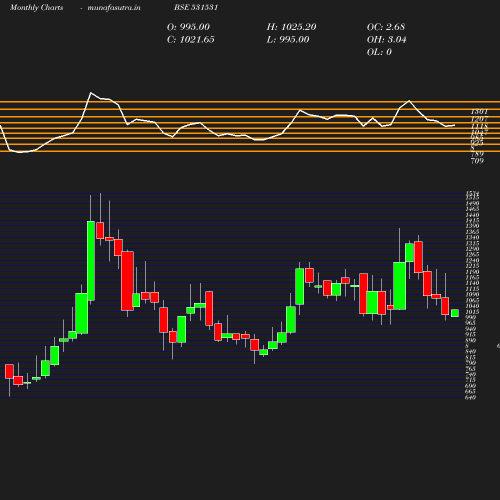Click the '1301' label on the upper chart axis
The width and height of the screenshot is (500, 500).
point(479,112)
